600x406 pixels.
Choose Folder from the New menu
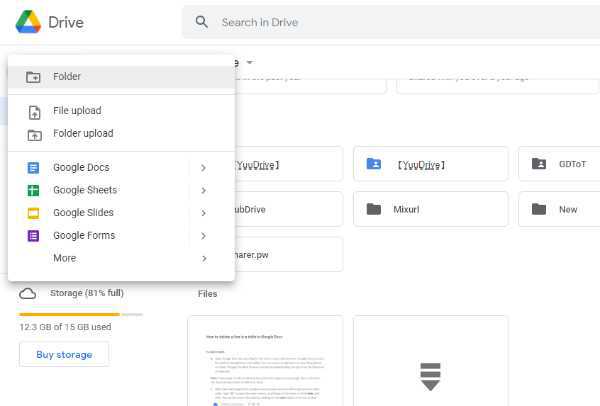point(121,77)
